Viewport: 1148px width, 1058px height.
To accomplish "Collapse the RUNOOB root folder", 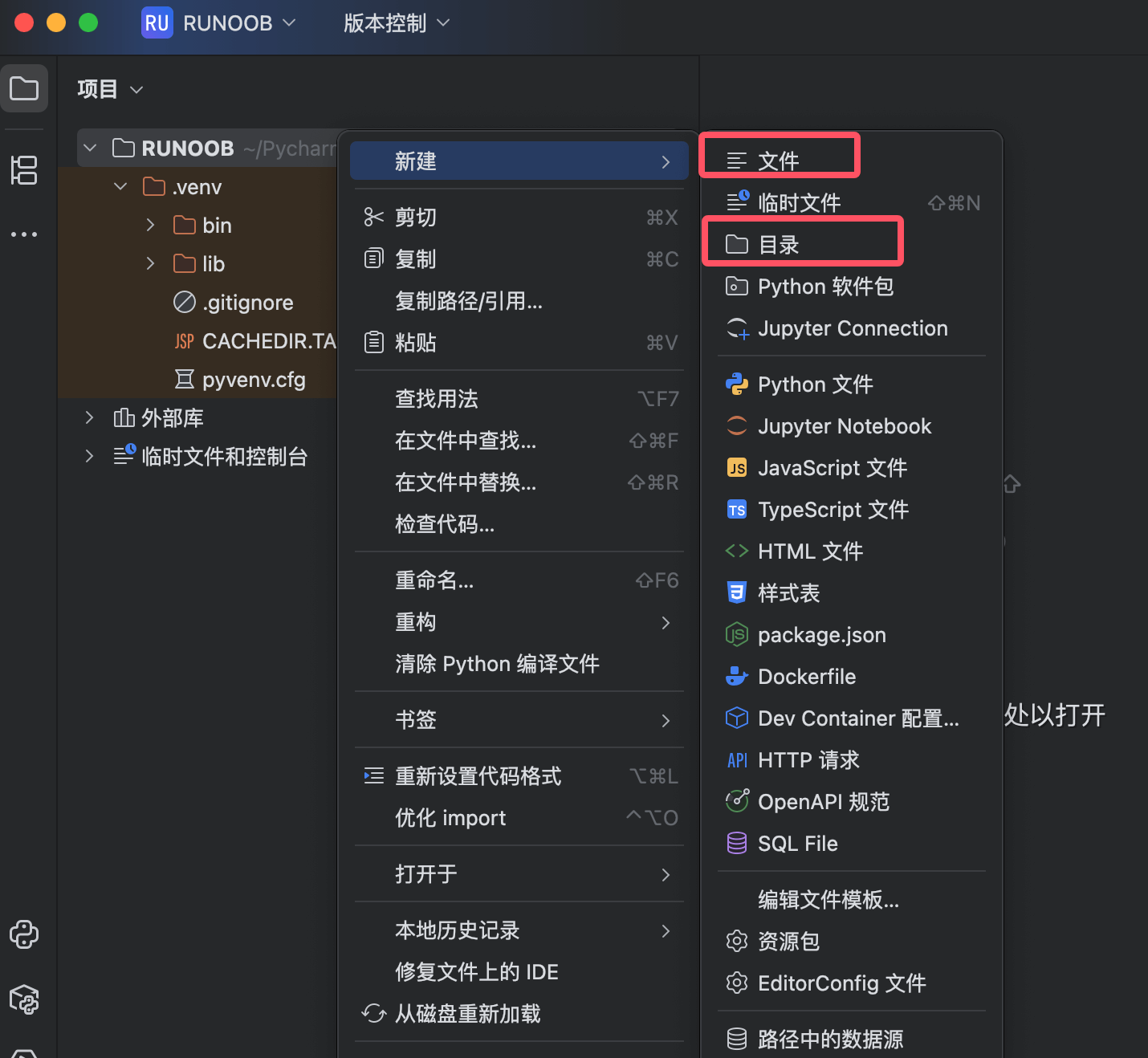I will [90, 149].
